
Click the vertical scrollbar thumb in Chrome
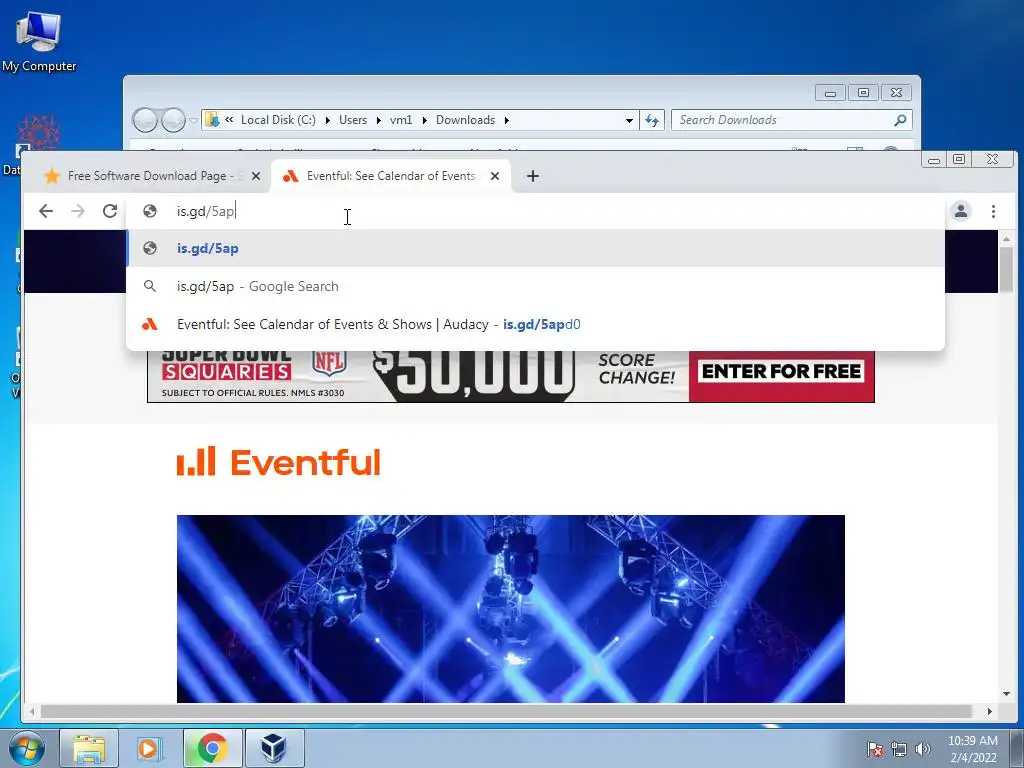tap(1006, 270)
